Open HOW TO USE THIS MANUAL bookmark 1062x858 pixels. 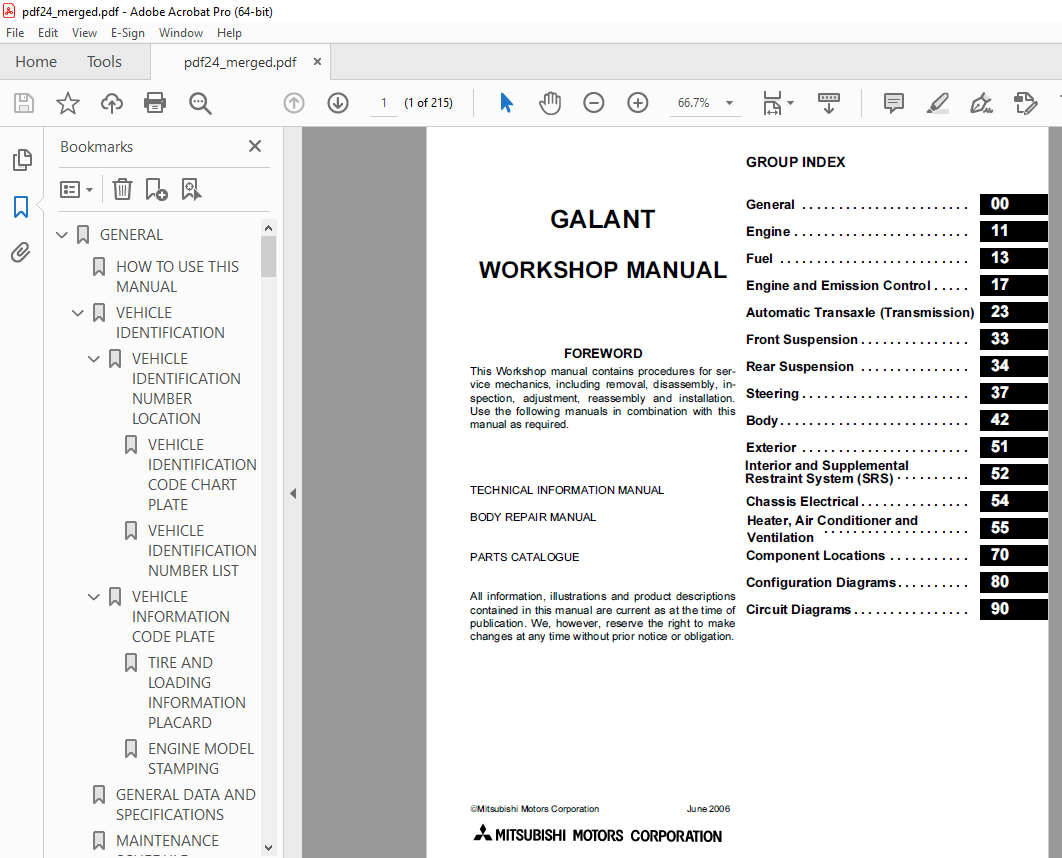(177, 276)
